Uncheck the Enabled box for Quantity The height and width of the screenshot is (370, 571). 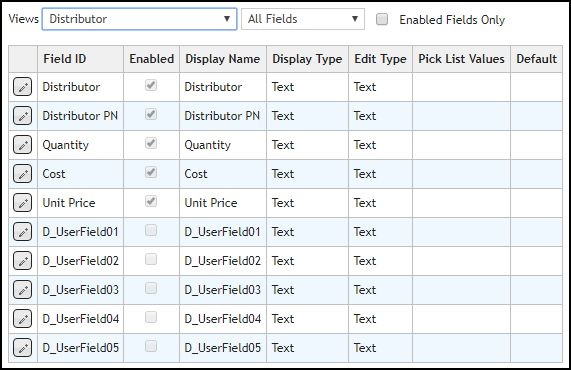click(151, 143)
